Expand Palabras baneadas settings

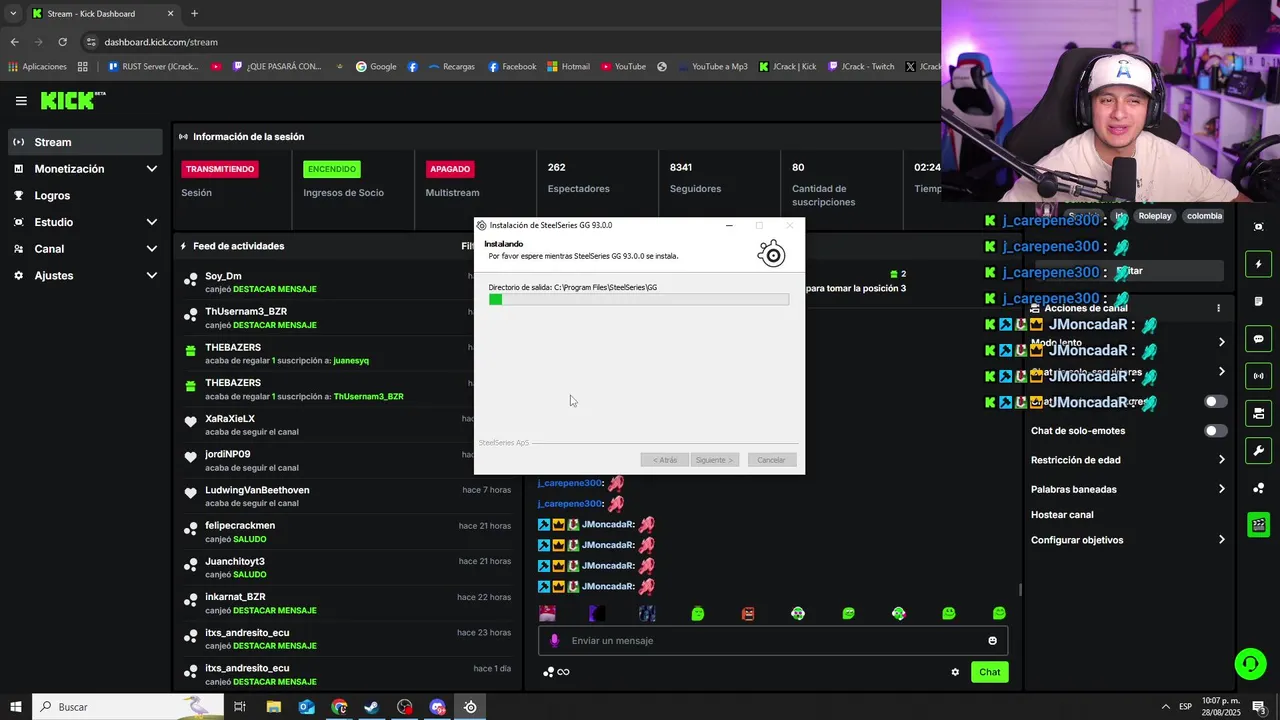click(x=1127, y=489)
